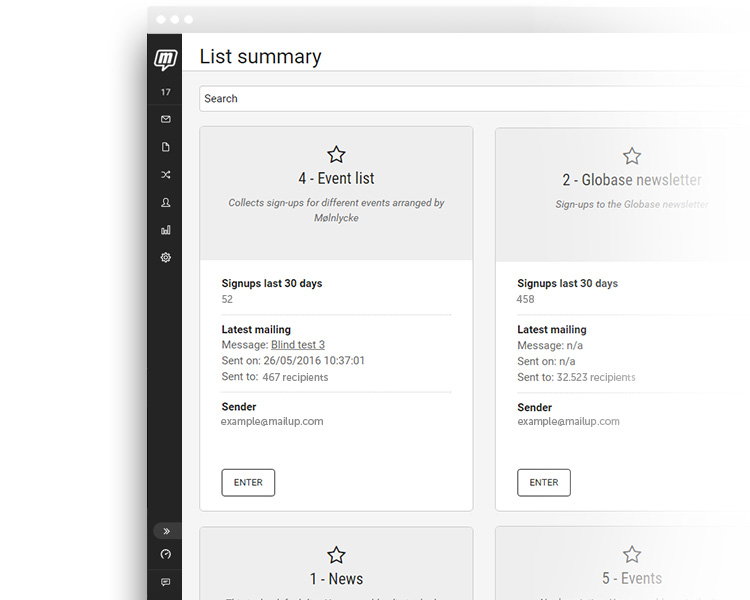This screenshot has height=600, width=750.
Task: Open the bar chart statistics icon
Action: pyautogui.click(x=165, y=230)
